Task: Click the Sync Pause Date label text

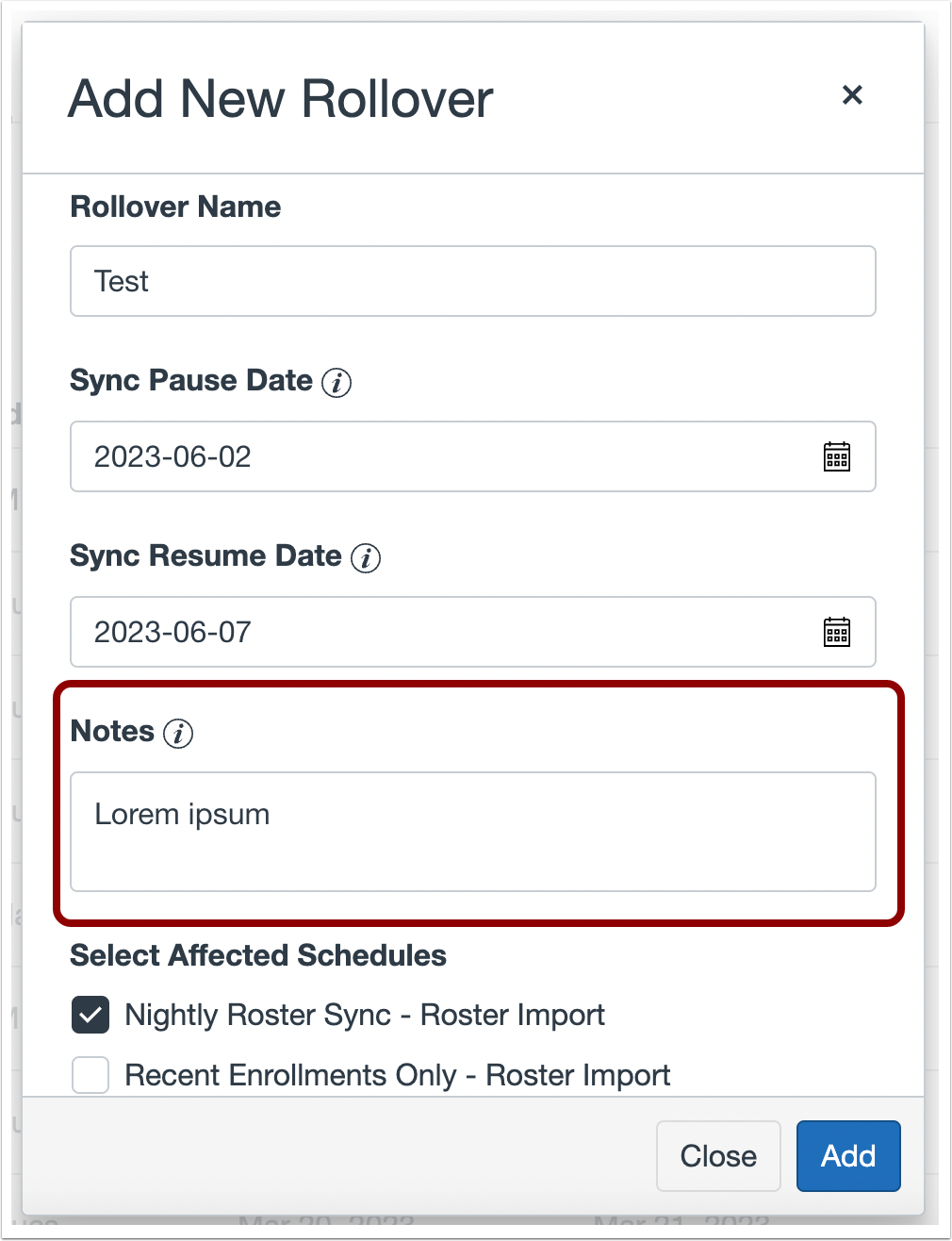Action: (191, 380)
